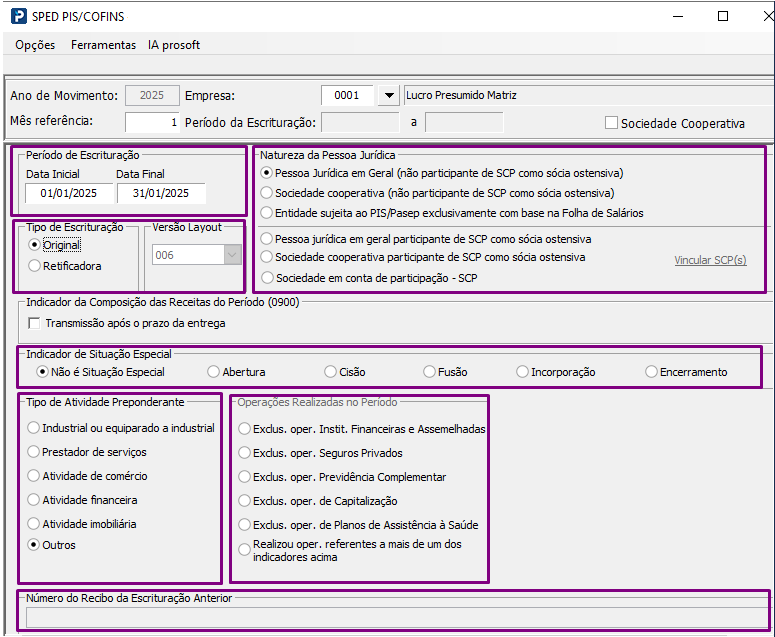Check Transmissão após o prazo da entrega

click(35, 323)
